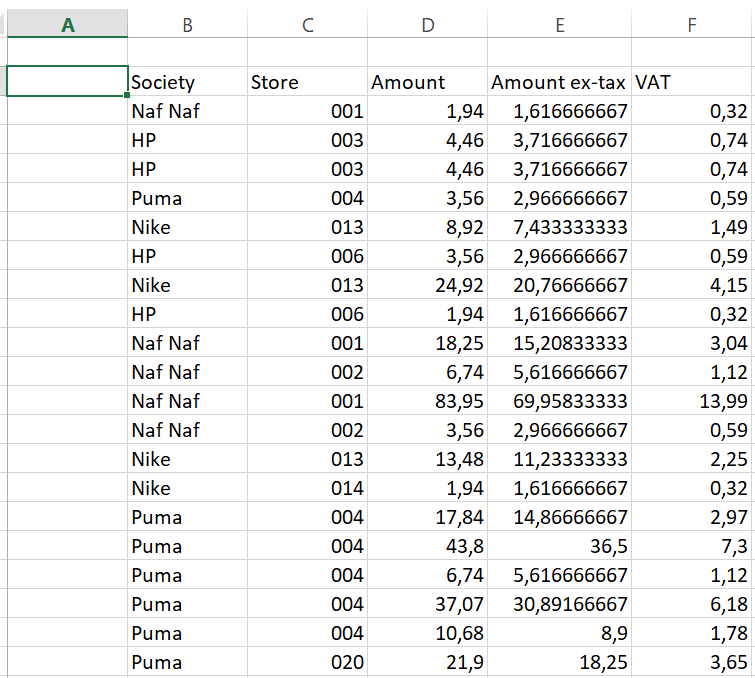Select the cell showing 7,433333333

click(x=559, y=227)
